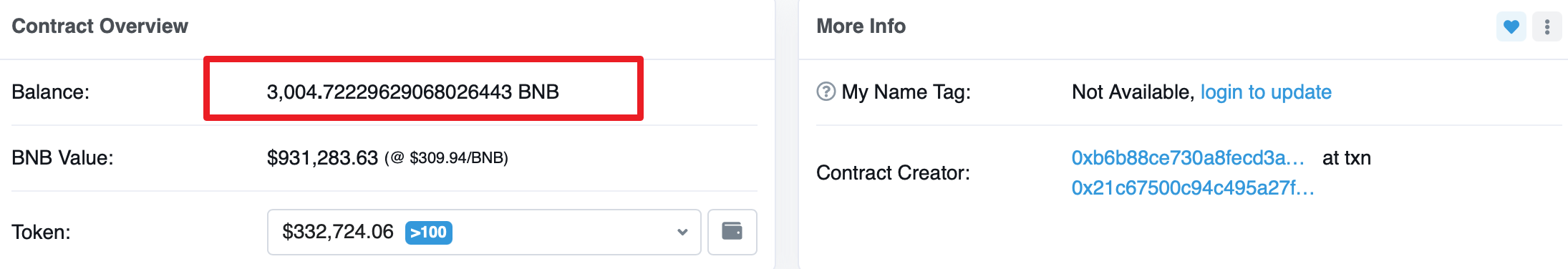This screenshot has height=269, width=1568.
Task: Click the BNB Value $931,283.63 amount
Action: click(x=322, y=158)
